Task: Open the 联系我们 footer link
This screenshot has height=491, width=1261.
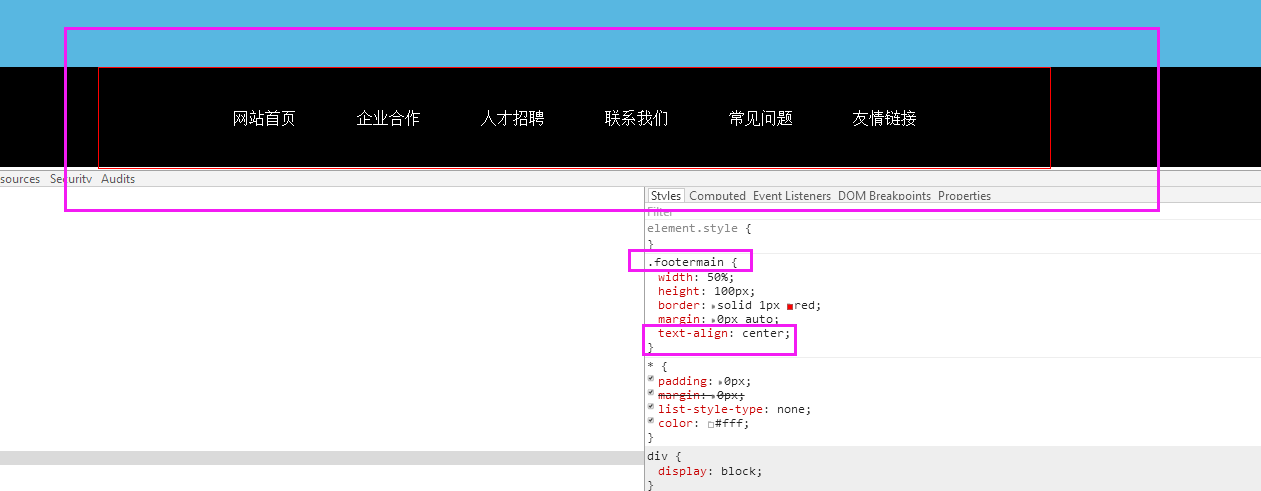Action: coord(636,118)
